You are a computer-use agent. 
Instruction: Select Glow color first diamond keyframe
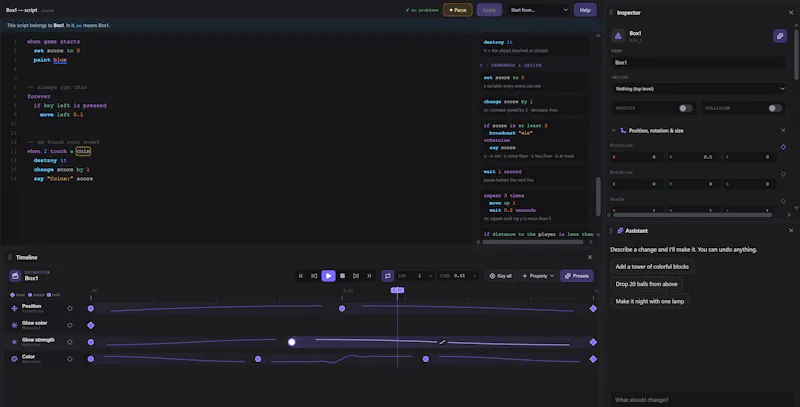[x=91, y=325]
